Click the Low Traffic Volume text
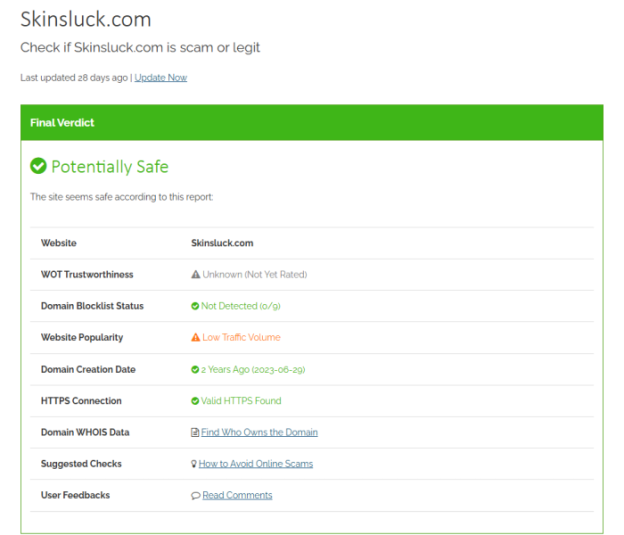This screenshot has height=535, width=624. (x=242, y=338)
